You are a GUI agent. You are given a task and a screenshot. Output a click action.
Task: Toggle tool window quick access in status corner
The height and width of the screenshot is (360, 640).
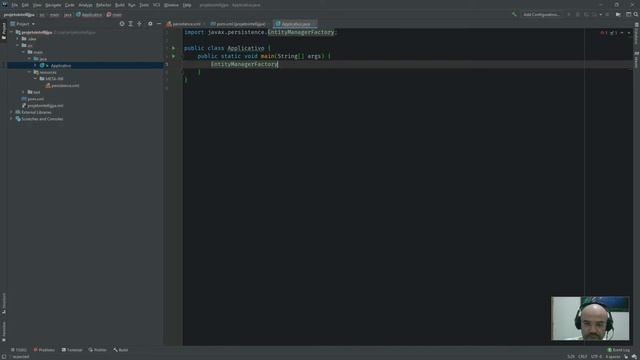(3, 356)
